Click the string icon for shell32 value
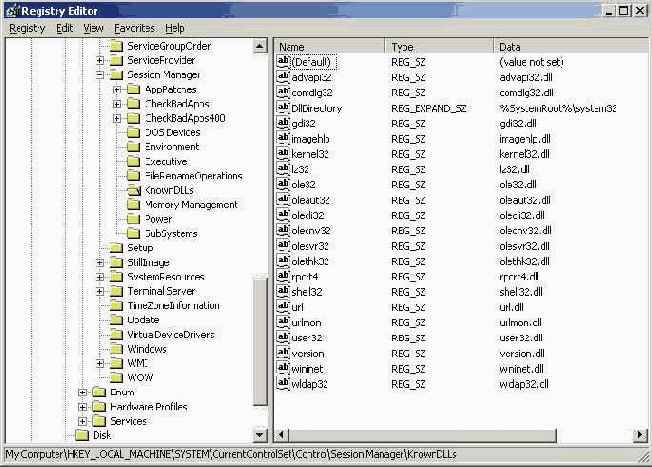This screenshot has width=652, height=467. (283, 292)
